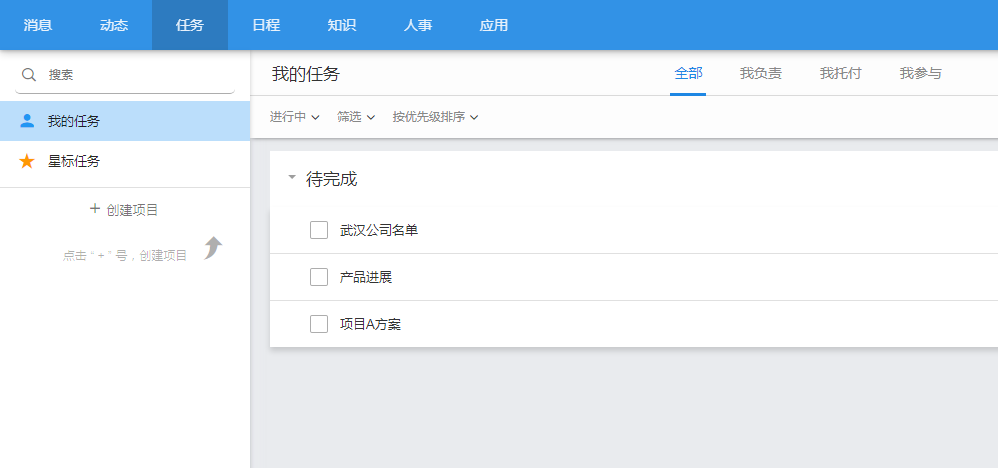Open the 进行中 status dropdown
This screenshot has width=998, height=468.
[294, 117]
